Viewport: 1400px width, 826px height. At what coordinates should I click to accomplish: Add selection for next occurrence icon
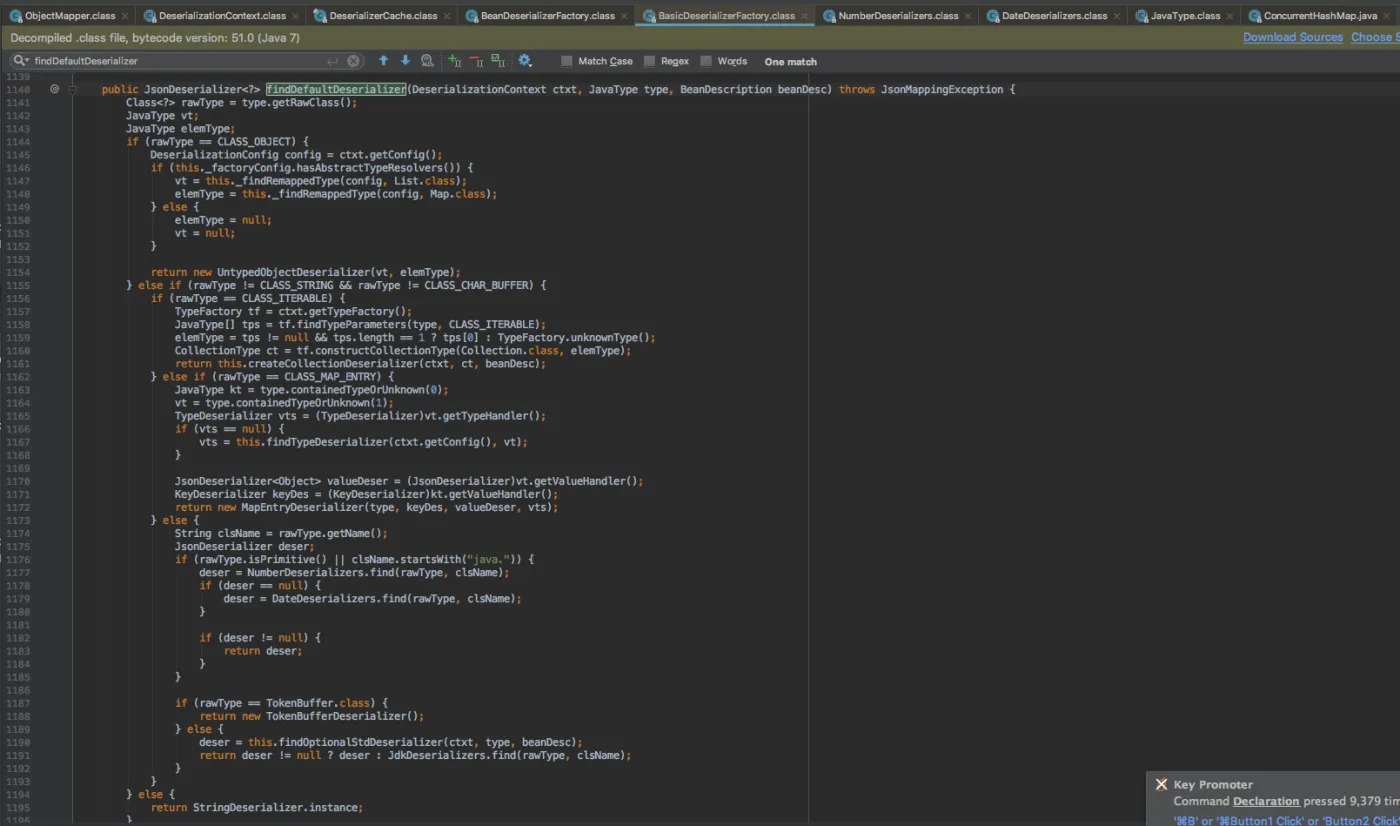[455, 61]
